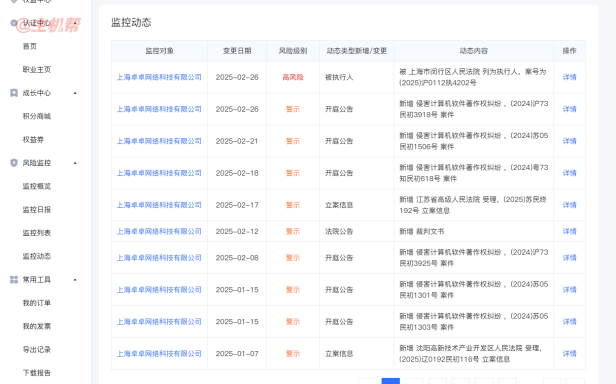Click 成长中心 menu label
Image resolution: width=616 pixels, height=384 pixels.
tap(37, 93)
